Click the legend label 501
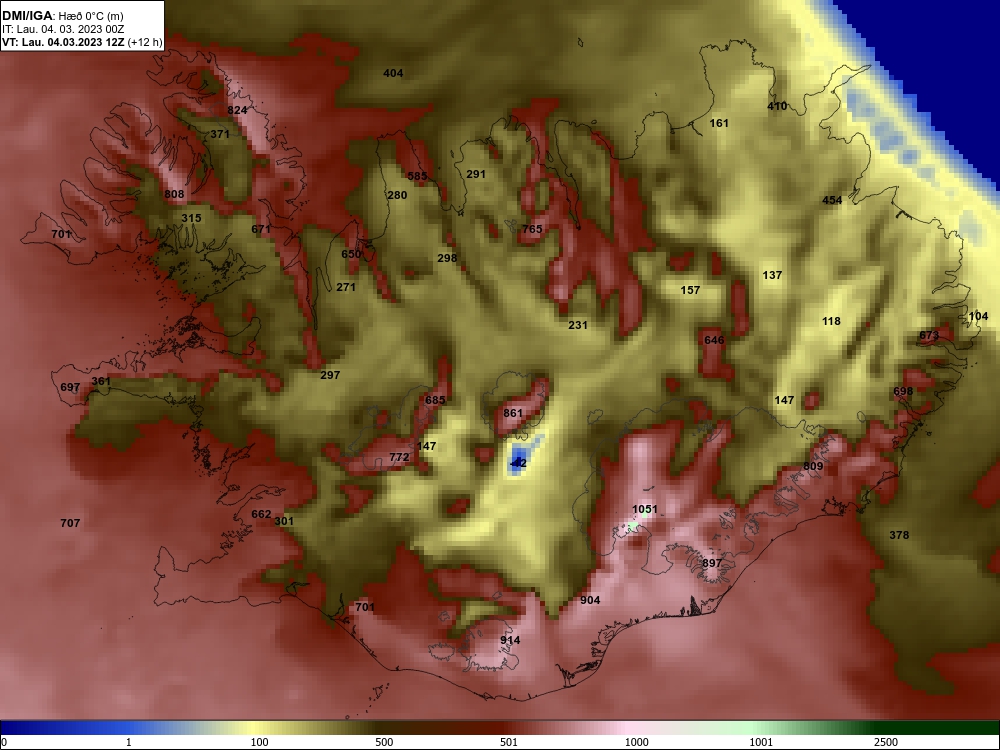 [x=509, y=742]
